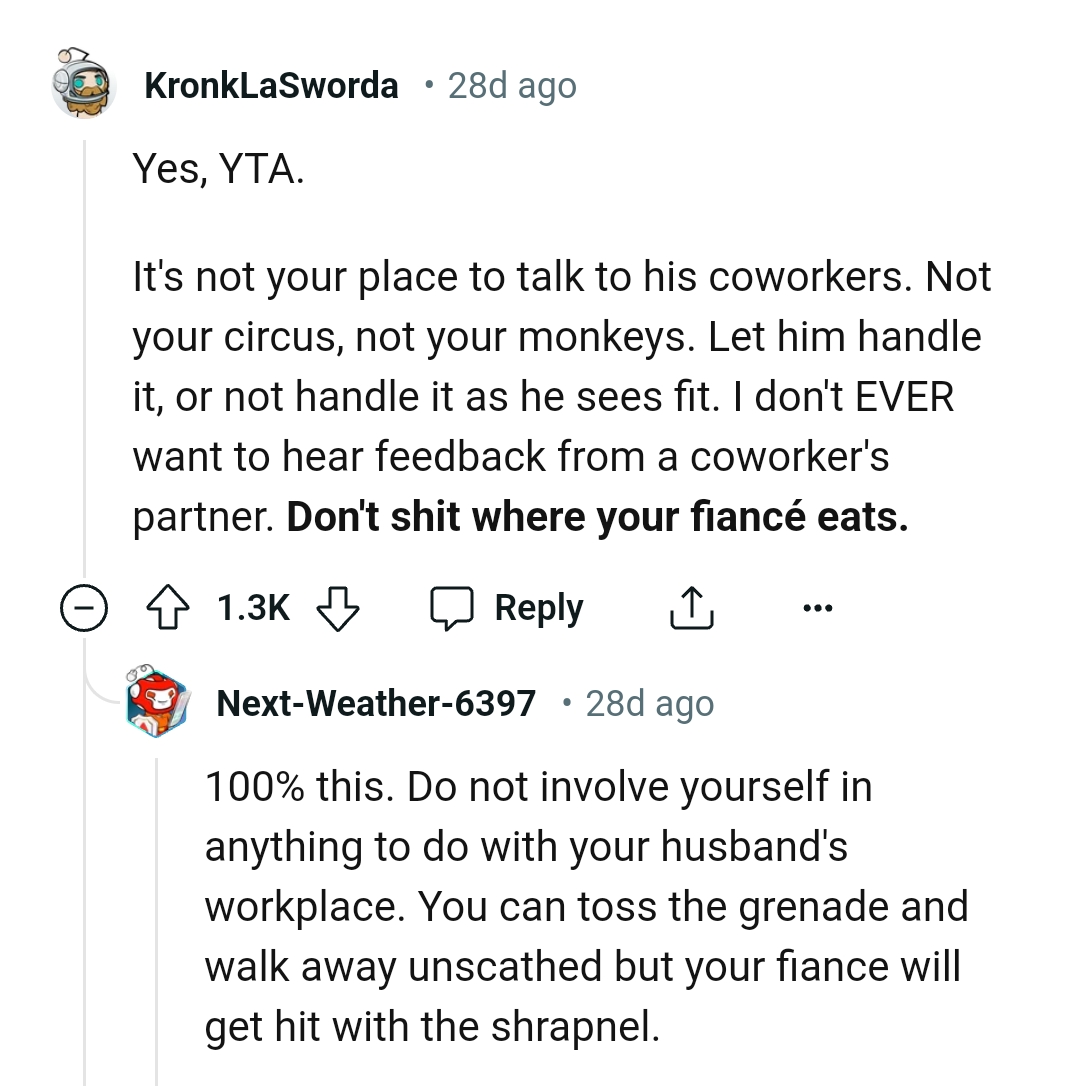This screenshot has width=1079, height=1086.
Task: Open Next-Weather-6397's profile
Action: point(376,703)
